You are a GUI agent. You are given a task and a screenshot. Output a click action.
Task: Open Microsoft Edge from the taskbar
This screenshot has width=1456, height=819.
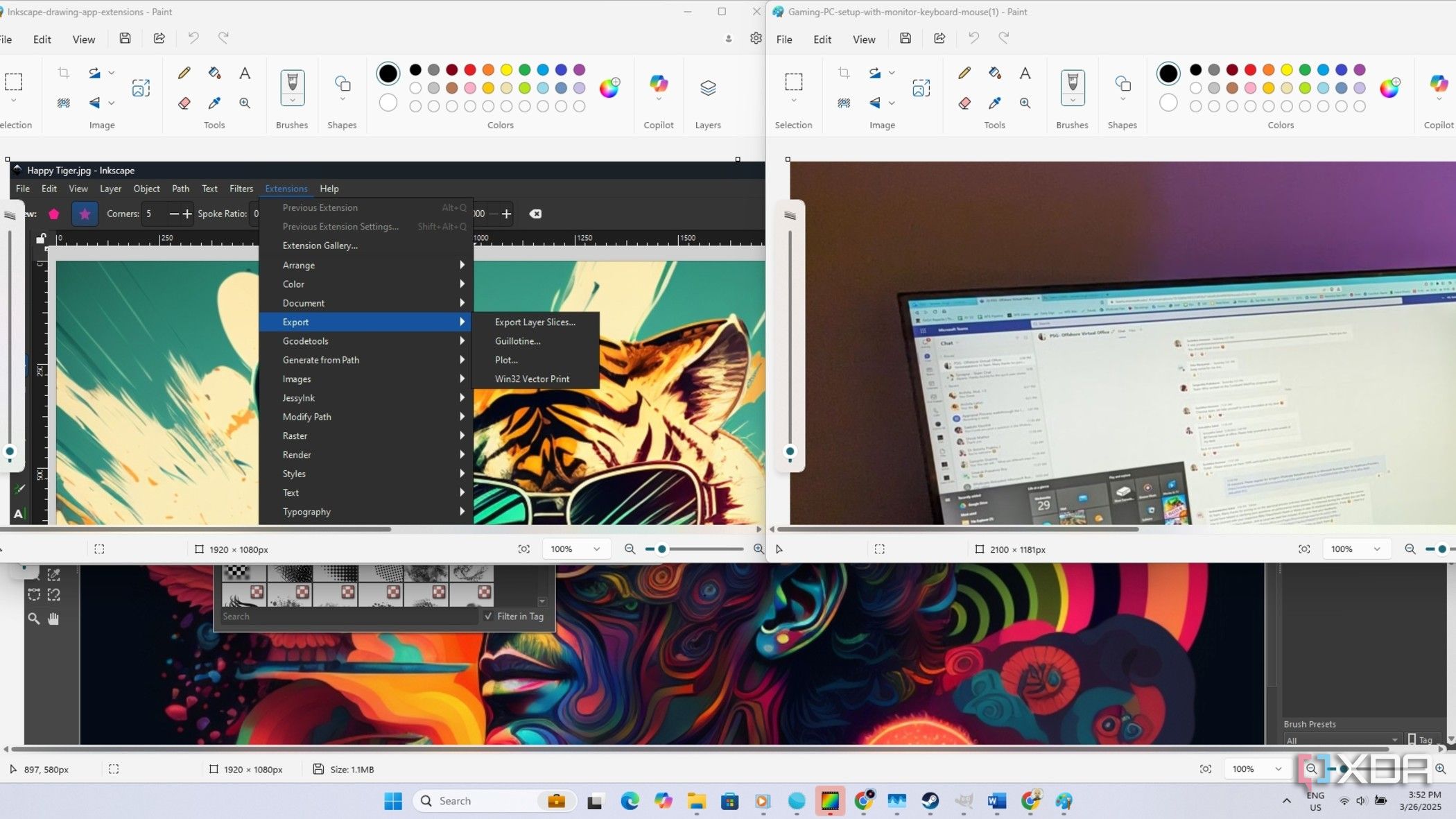point(630,802)
